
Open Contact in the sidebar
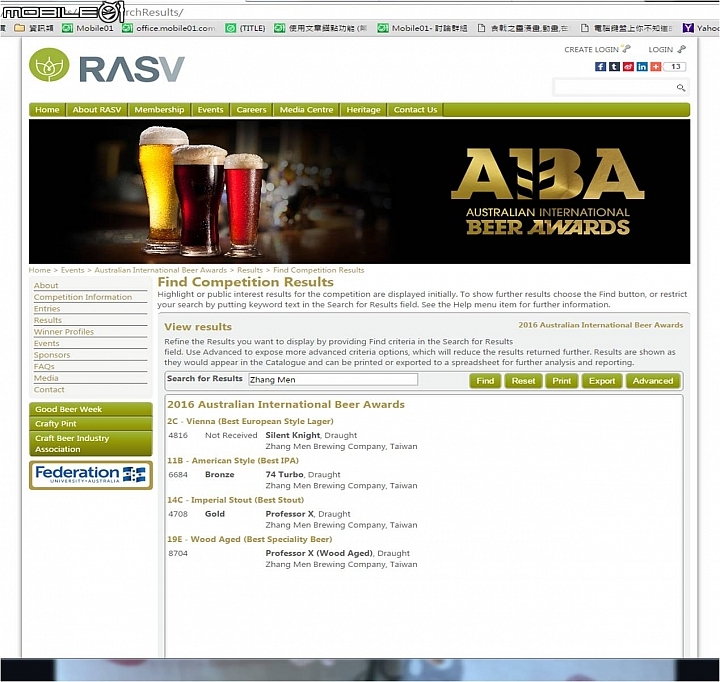point(49,389)
